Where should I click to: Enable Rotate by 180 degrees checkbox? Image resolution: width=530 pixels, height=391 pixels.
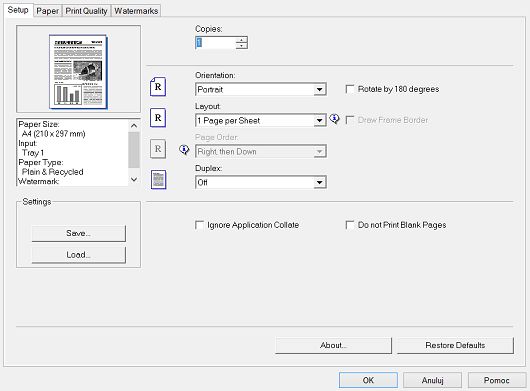tap(350, 89)
